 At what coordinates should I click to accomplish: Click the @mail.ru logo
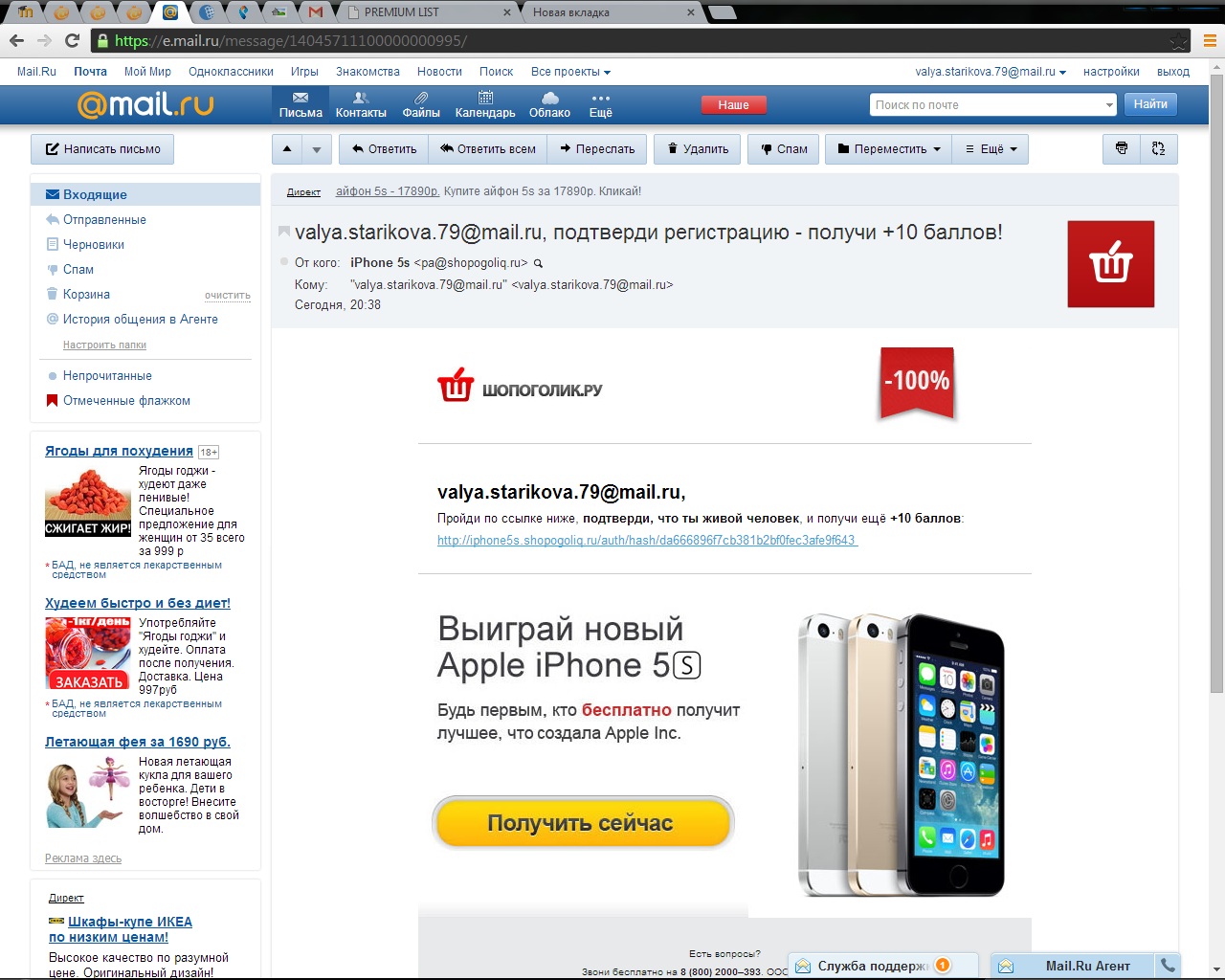tap(145, 104)
